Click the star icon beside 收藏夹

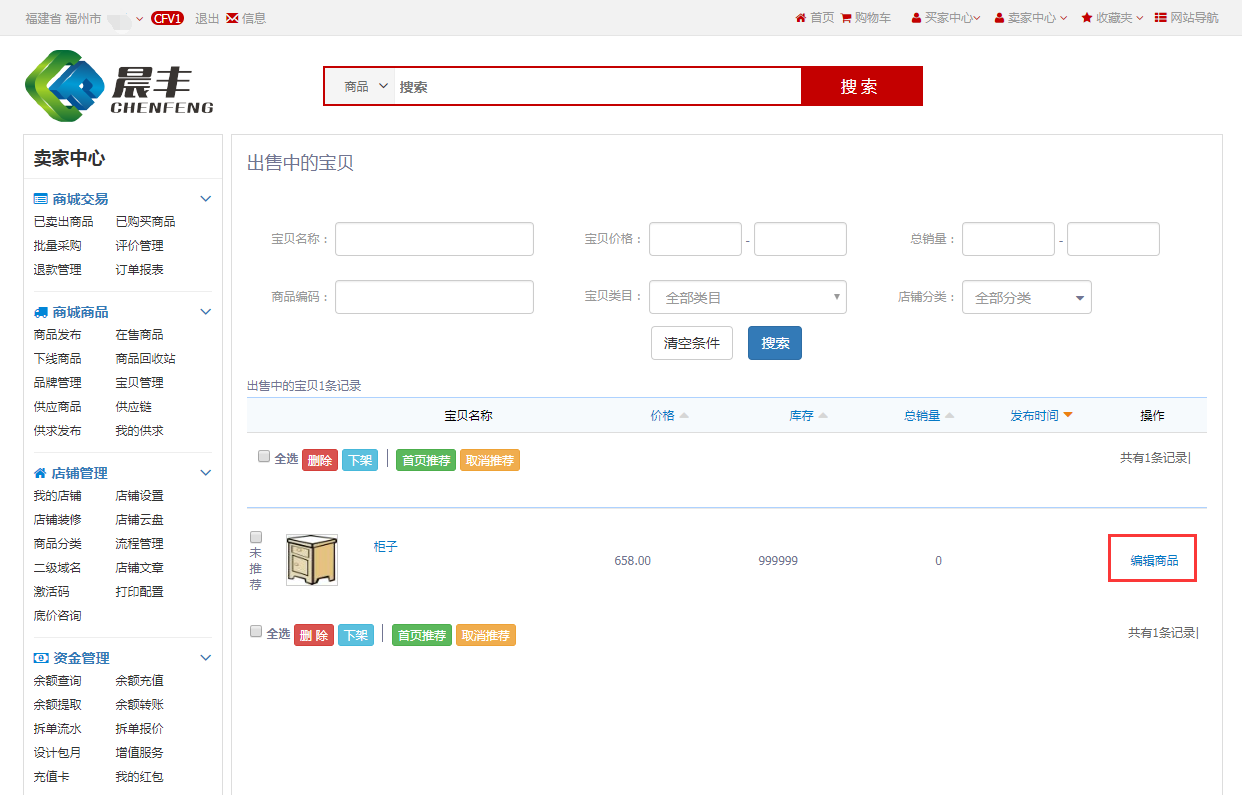click(x=1086, y=18)
